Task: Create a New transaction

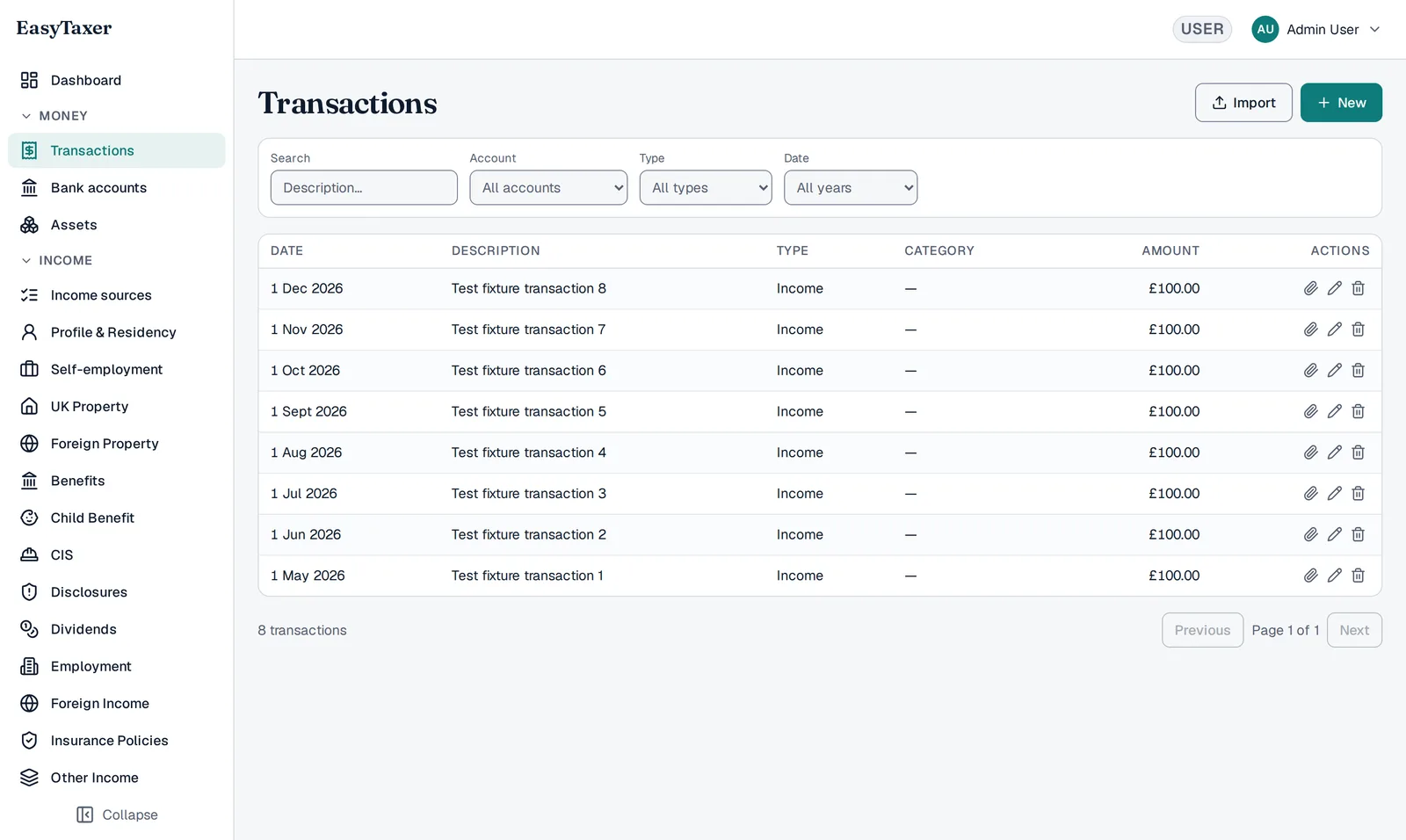Action: pos(1341,103)
